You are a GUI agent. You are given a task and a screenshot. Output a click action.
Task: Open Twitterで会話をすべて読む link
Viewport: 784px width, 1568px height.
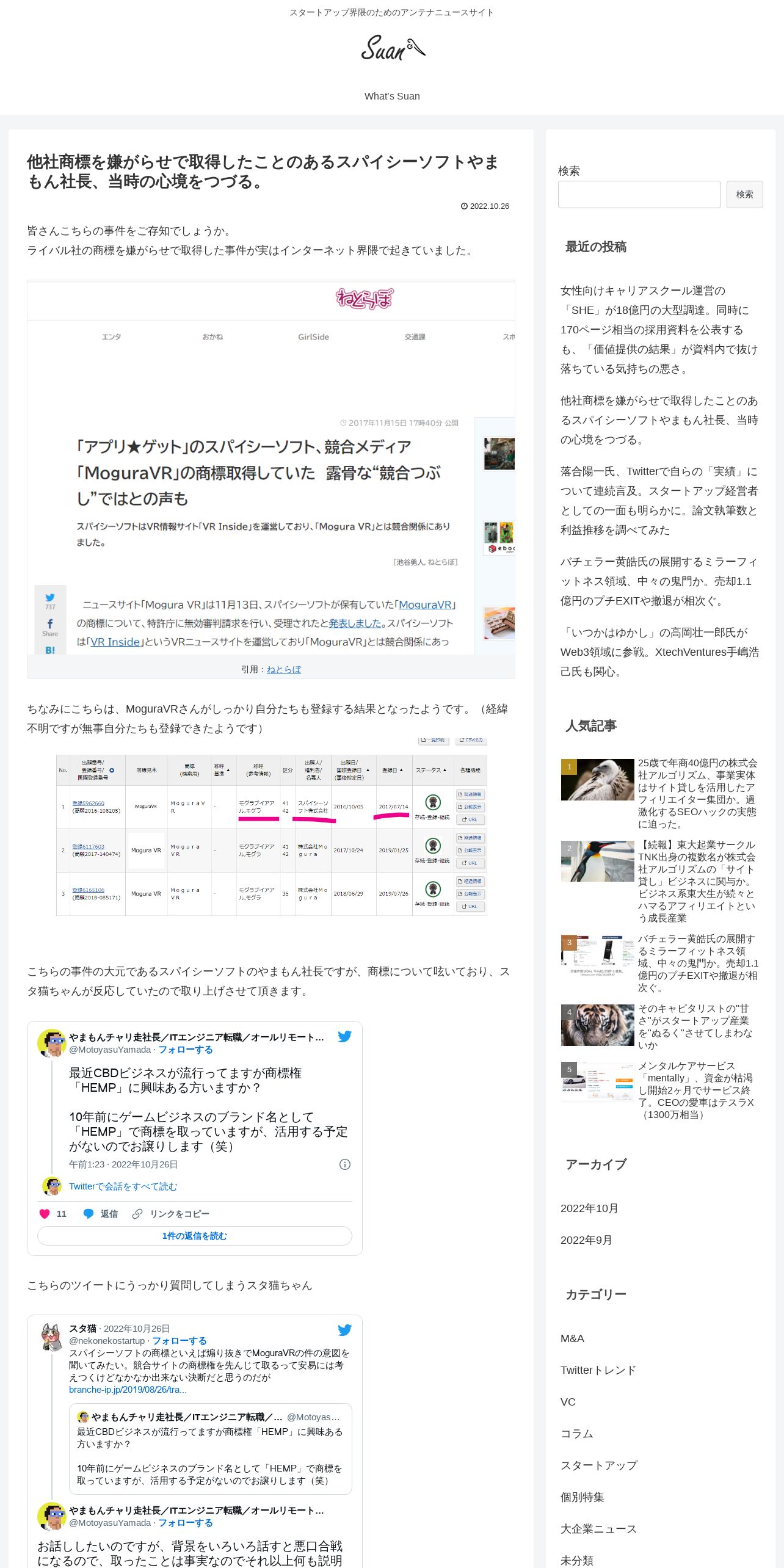123,1186
